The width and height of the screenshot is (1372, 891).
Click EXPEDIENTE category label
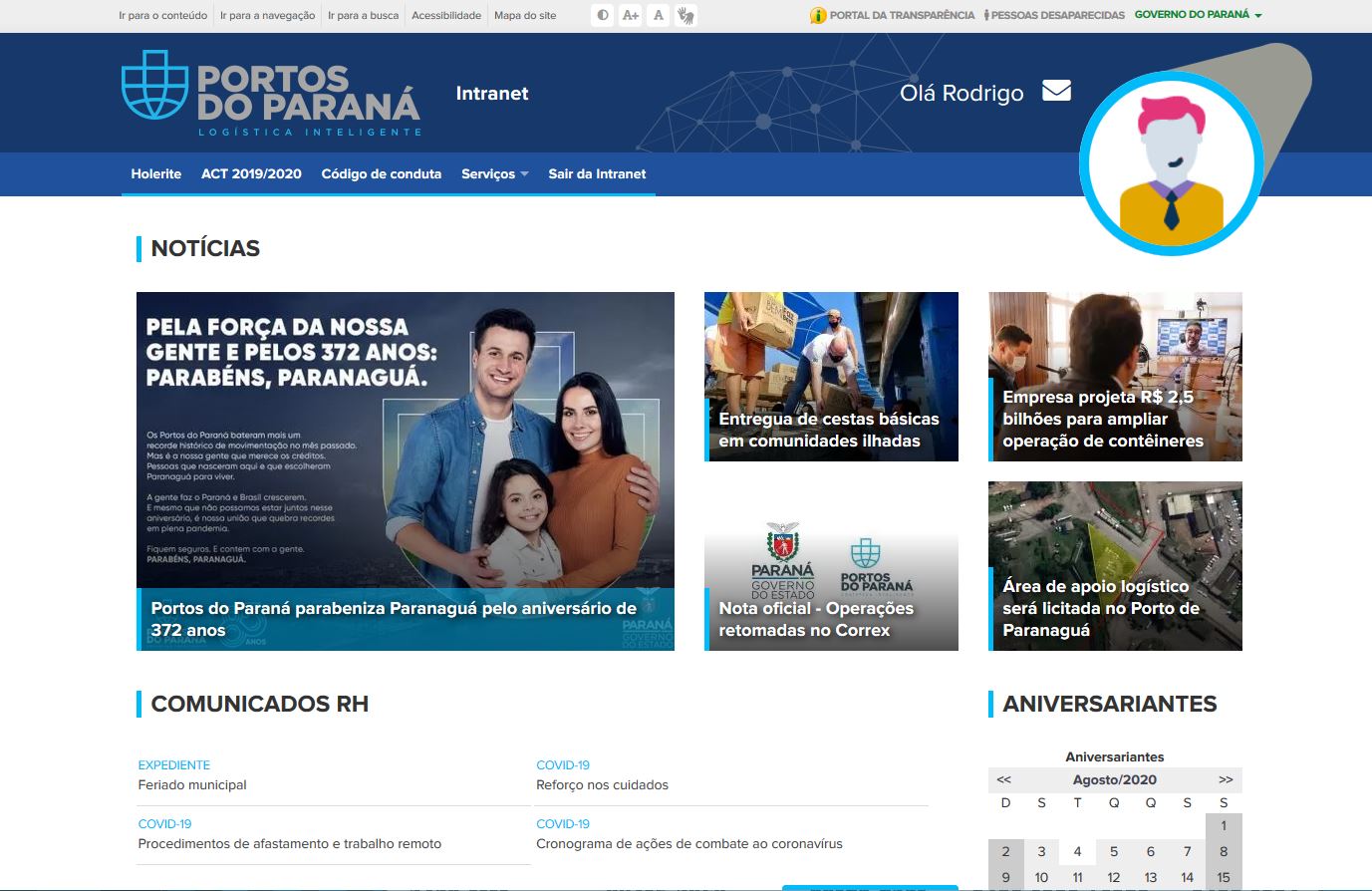tap(174, 765)
